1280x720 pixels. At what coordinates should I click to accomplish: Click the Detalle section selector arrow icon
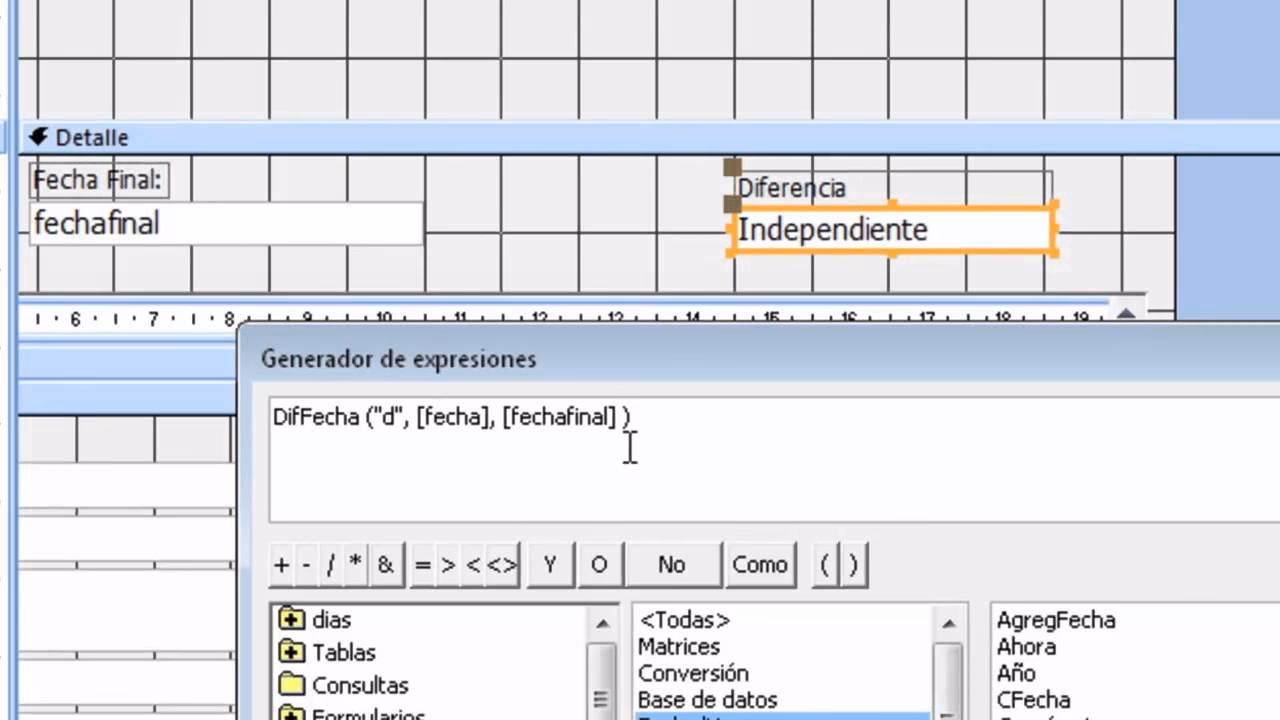(38, 137)
